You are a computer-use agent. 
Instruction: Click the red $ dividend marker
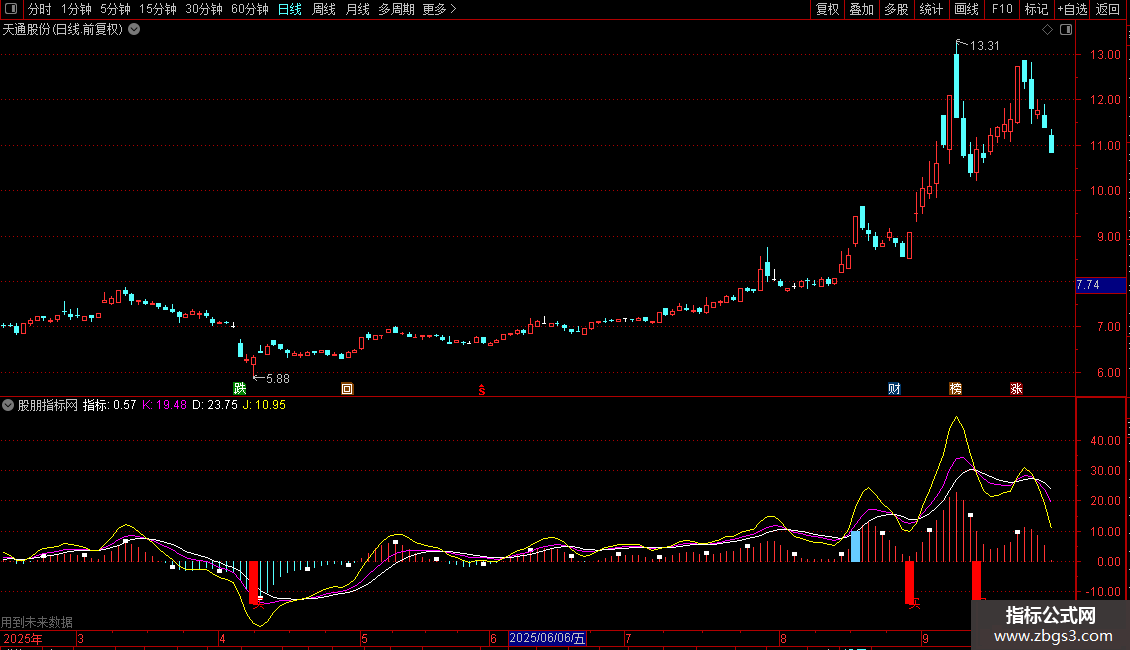tap(482, 390)
